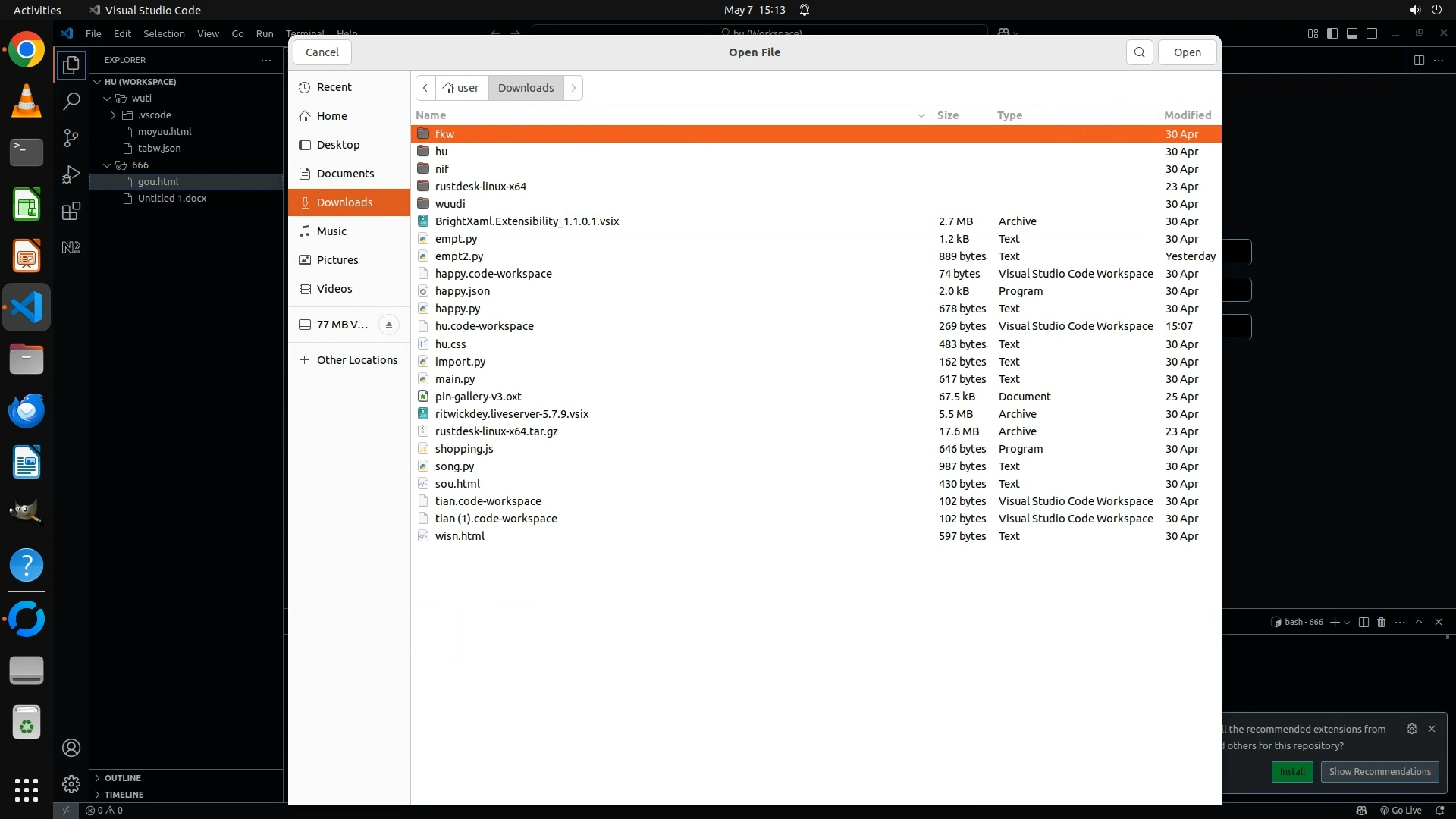Open Run and Debug view icon
Image resolution: width=1456 pixels, height=819 pixels.
pyautogui.click(x=71, y=174)
